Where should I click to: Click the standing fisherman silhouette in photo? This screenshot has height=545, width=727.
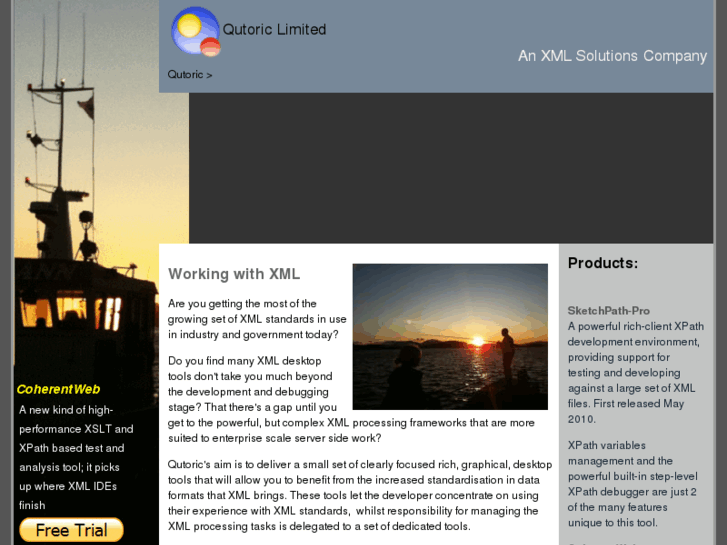pos(506,353)
